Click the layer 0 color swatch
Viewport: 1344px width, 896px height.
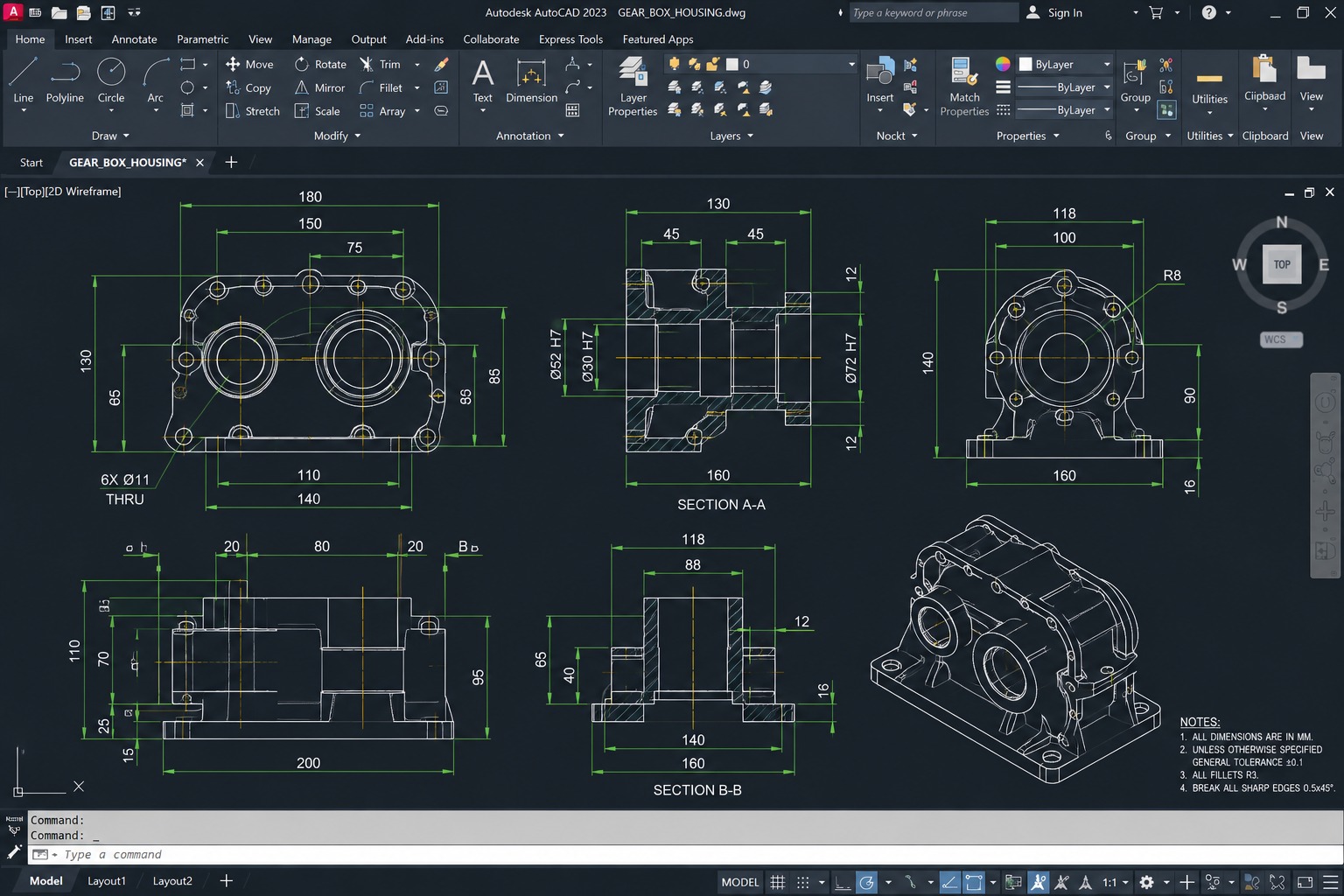[732, 64]
